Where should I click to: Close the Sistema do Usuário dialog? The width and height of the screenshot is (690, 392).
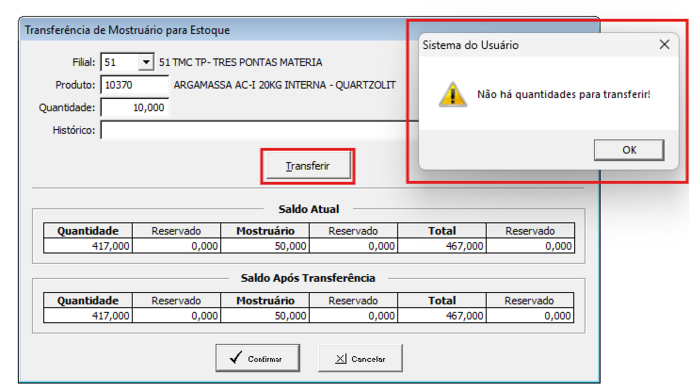[664, 44]
